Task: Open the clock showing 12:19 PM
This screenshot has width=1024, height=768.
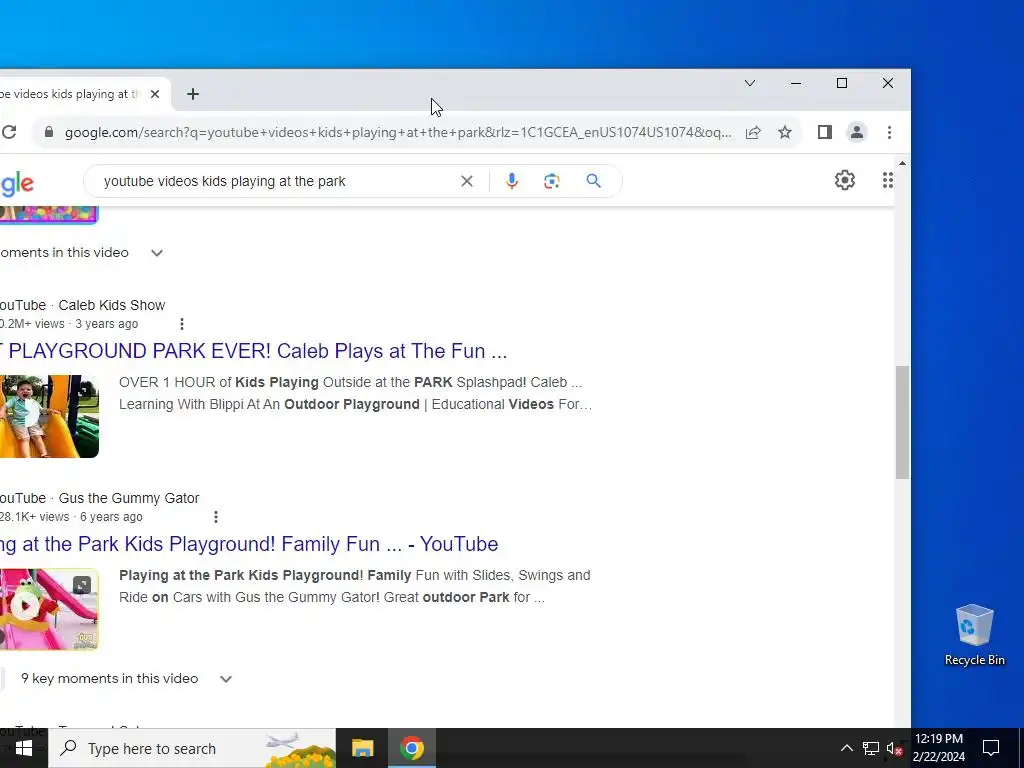Action: coord(938,748)
